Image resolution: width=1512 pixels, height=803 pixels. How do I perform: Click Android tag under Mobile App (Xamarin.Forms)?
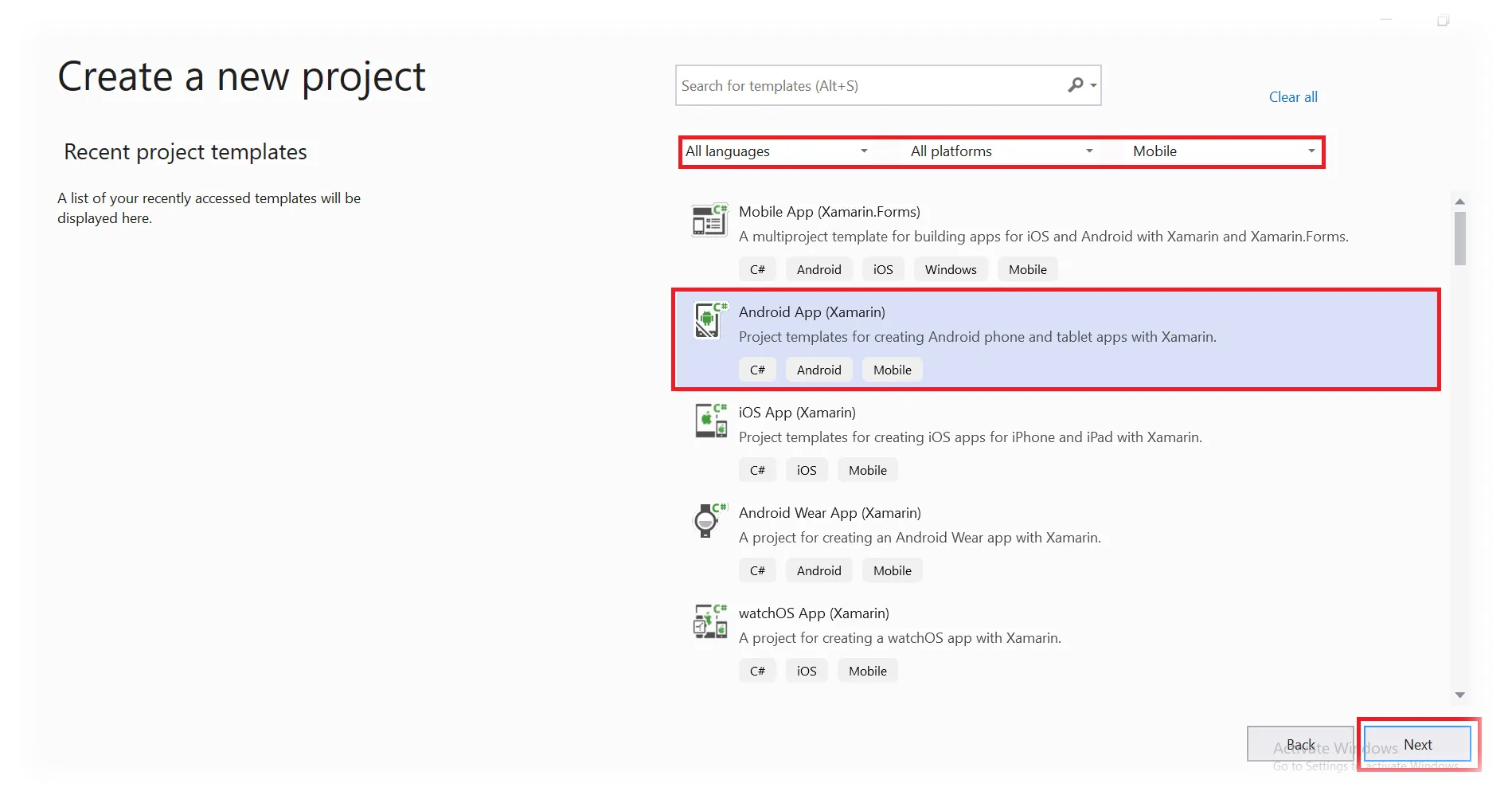[x=819, y=269]
